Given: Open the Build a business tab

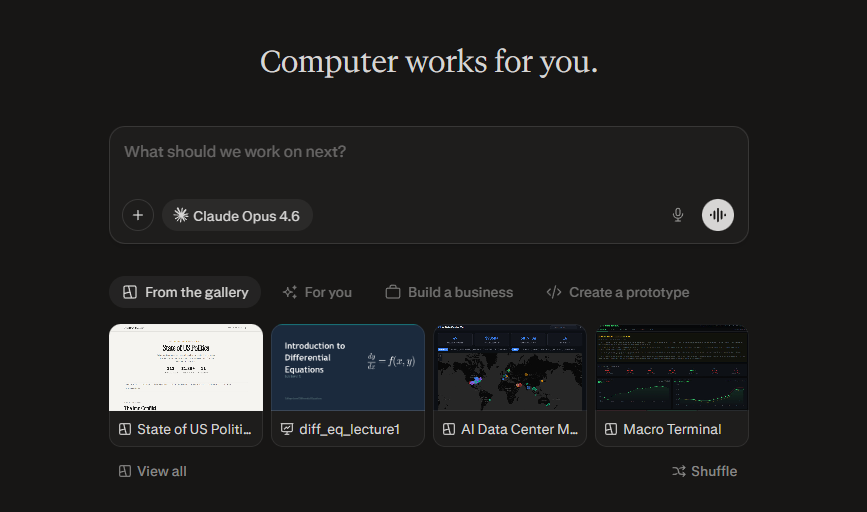Looking at the screenshot, I should coord(449,292).
